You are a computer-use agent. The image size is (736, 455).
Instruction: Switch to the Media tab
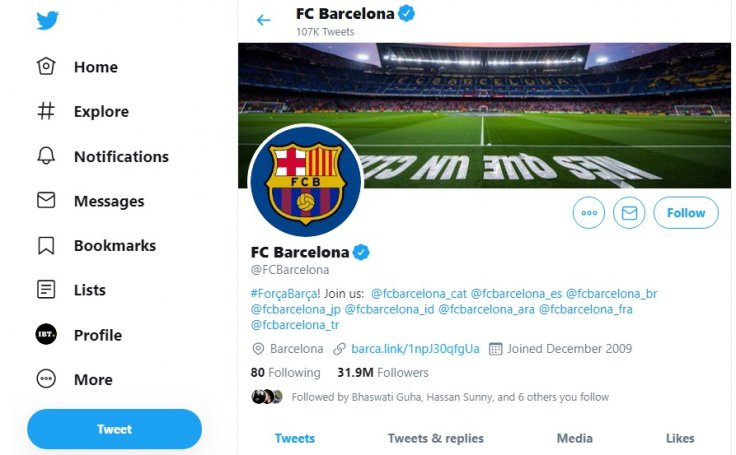point(575,438)
